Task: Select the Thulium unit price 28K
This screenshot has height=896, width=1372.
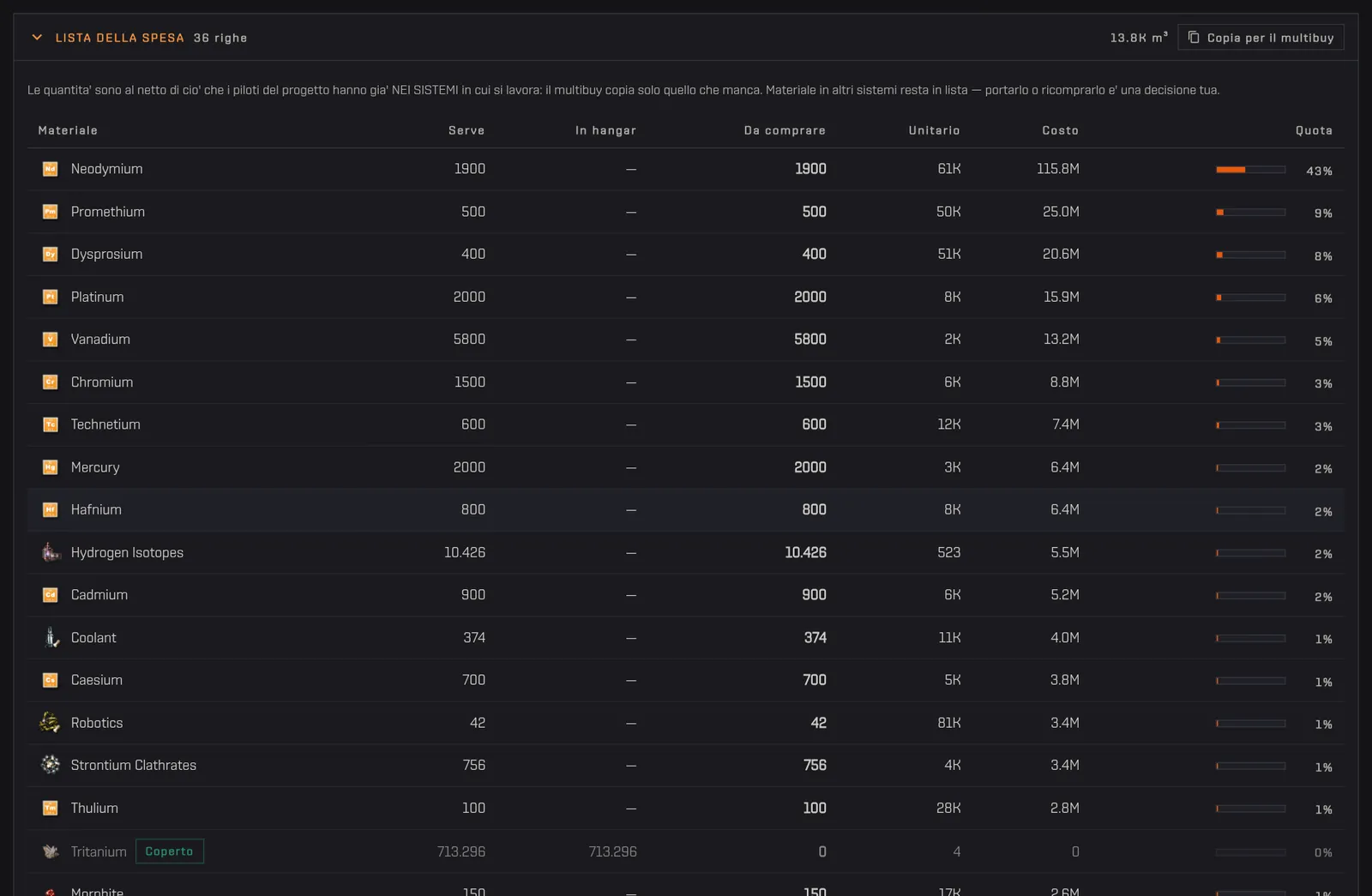Action: click(948, 808)
